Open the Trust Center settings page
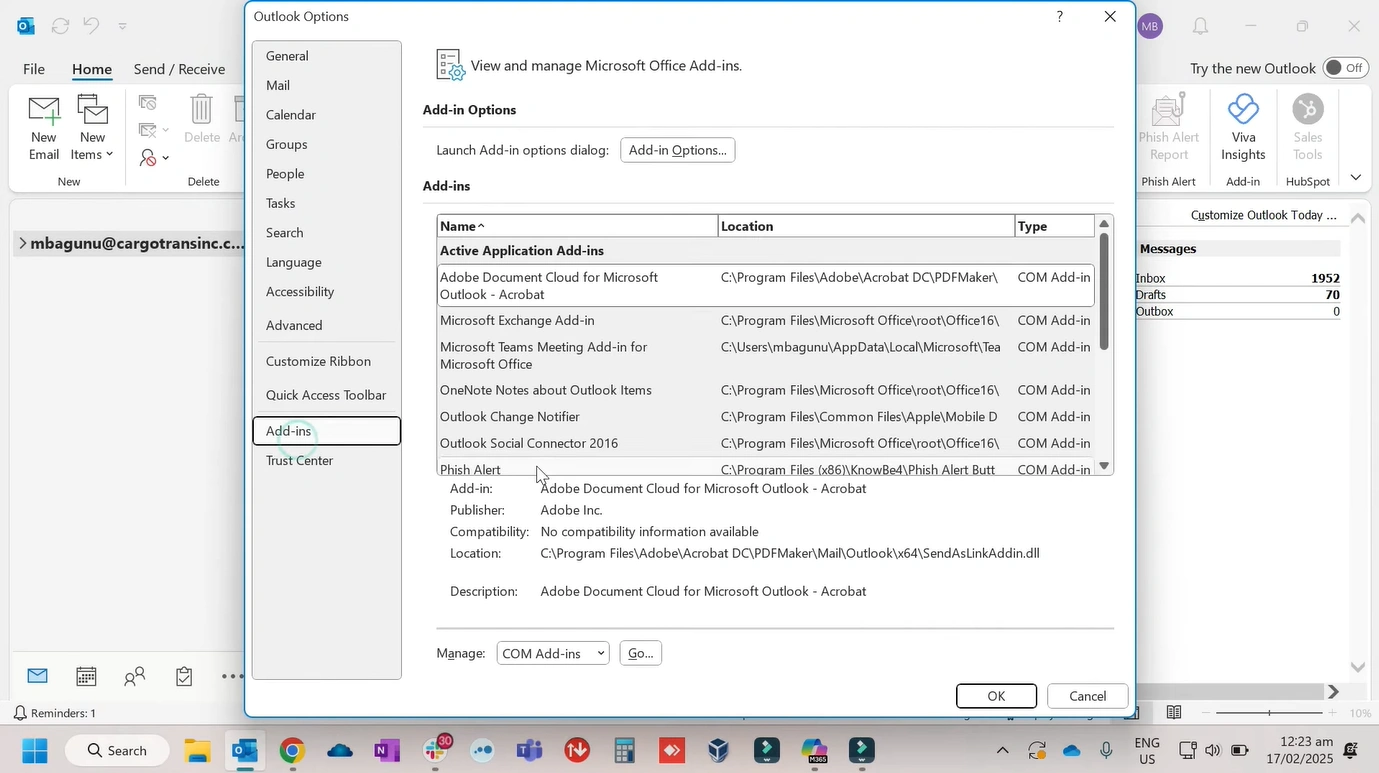 tap(300, 460)
